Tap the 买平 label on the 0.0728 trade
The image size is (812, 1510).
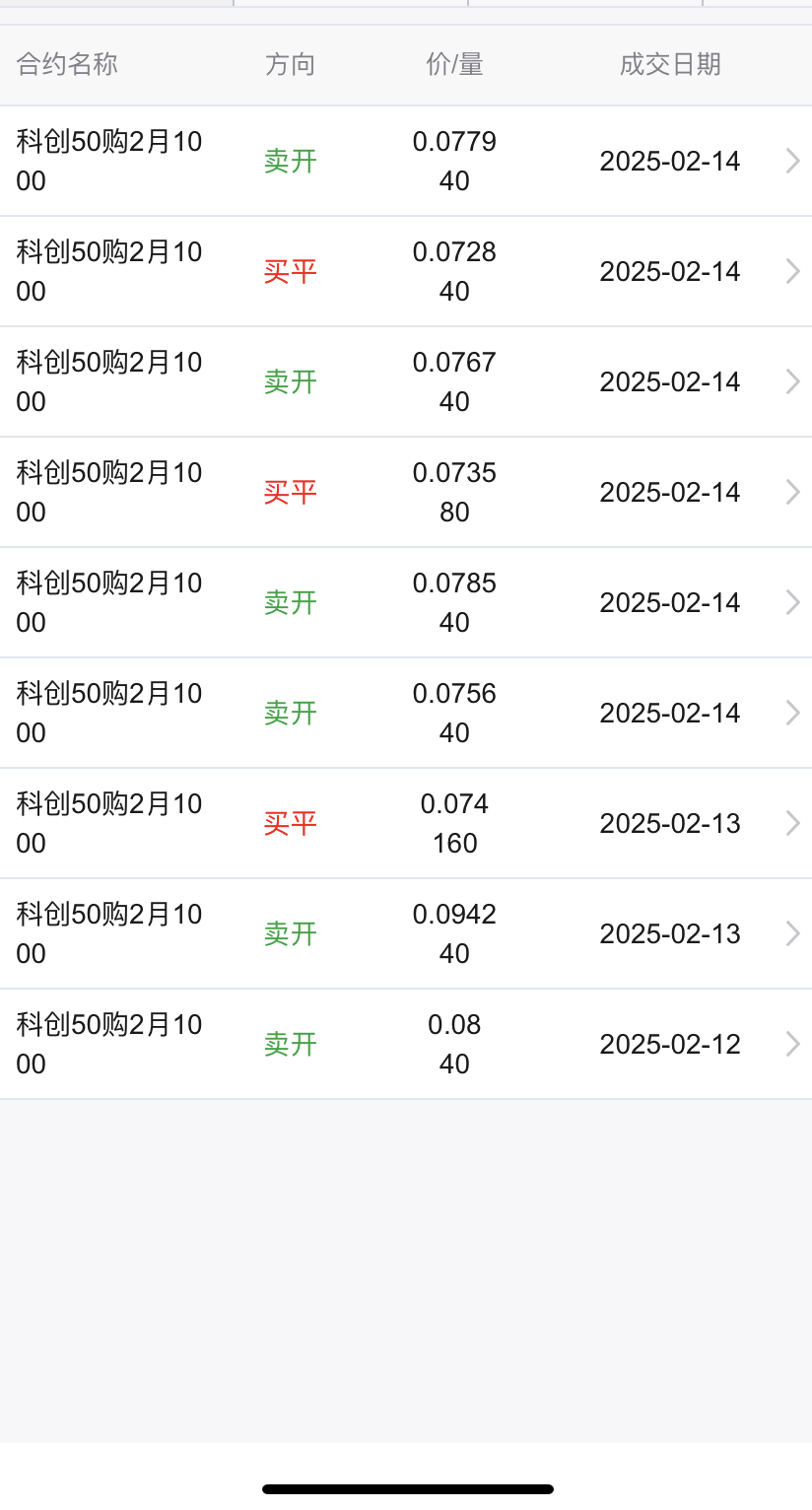point(290,271)
